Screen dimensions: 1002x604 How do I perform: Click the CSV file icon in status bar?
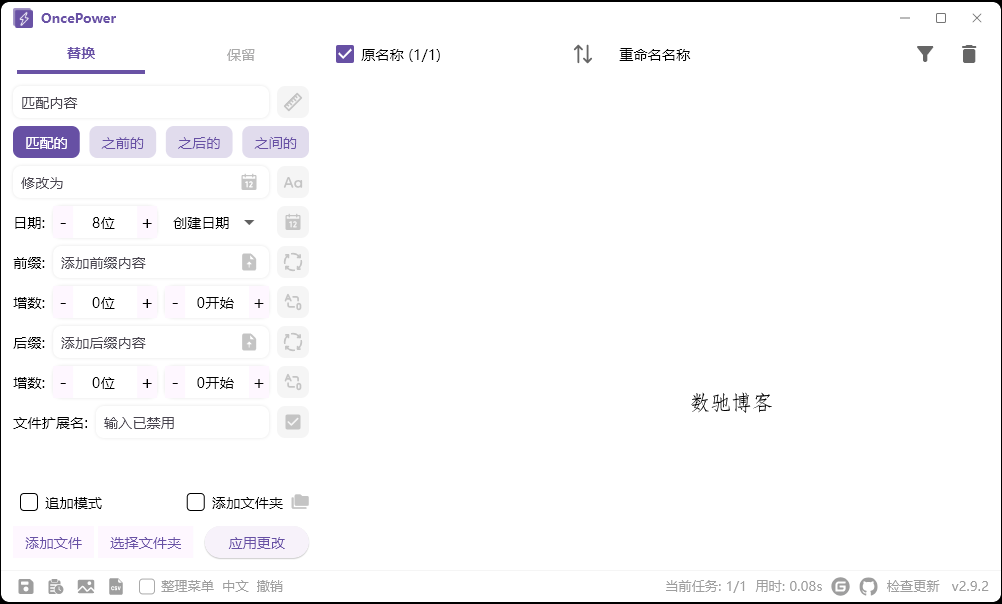point(116,586)
